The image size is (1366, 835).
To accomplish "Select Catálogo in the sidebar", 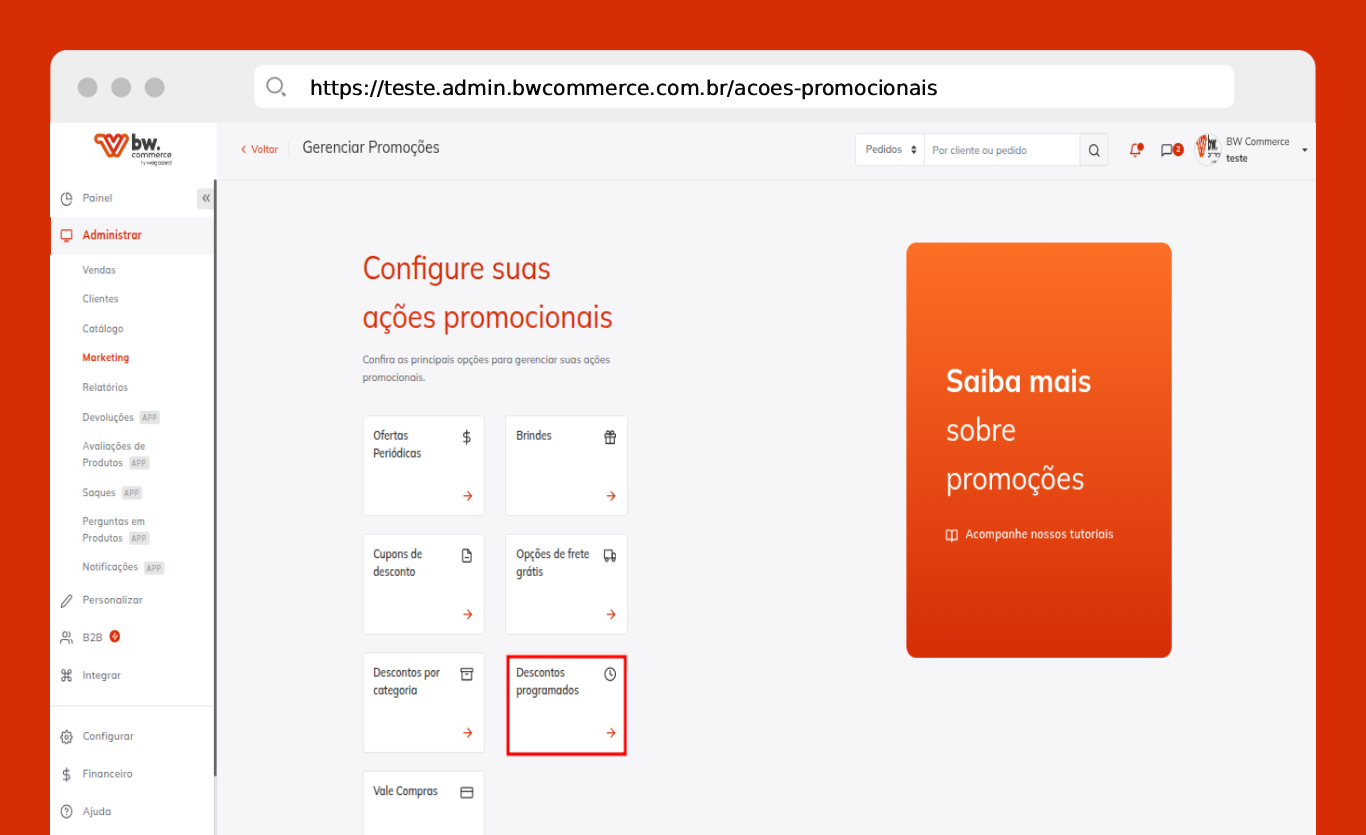I will pyautogui.click(x=103, y=329).
